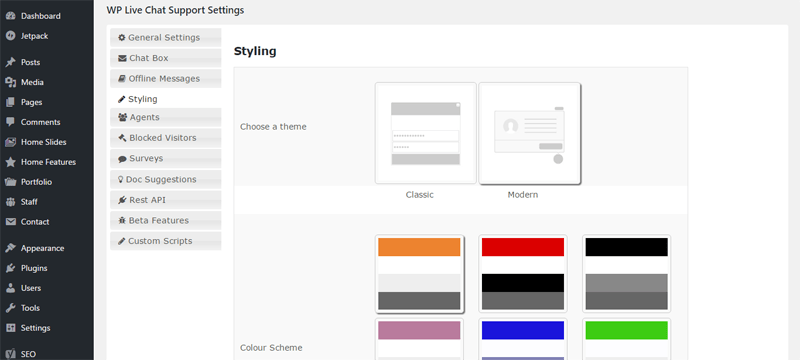
Task: Click the Staff icon
Action: (10, 201)
